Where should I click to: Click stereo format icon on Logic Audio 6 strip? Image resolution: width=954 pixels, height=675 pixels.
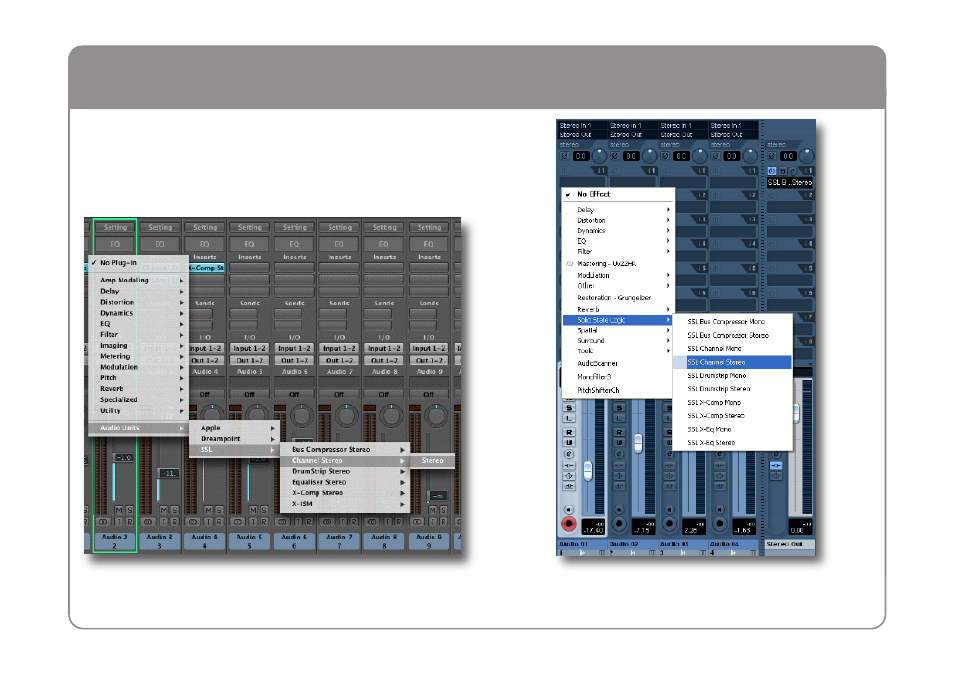click(282, 522)
